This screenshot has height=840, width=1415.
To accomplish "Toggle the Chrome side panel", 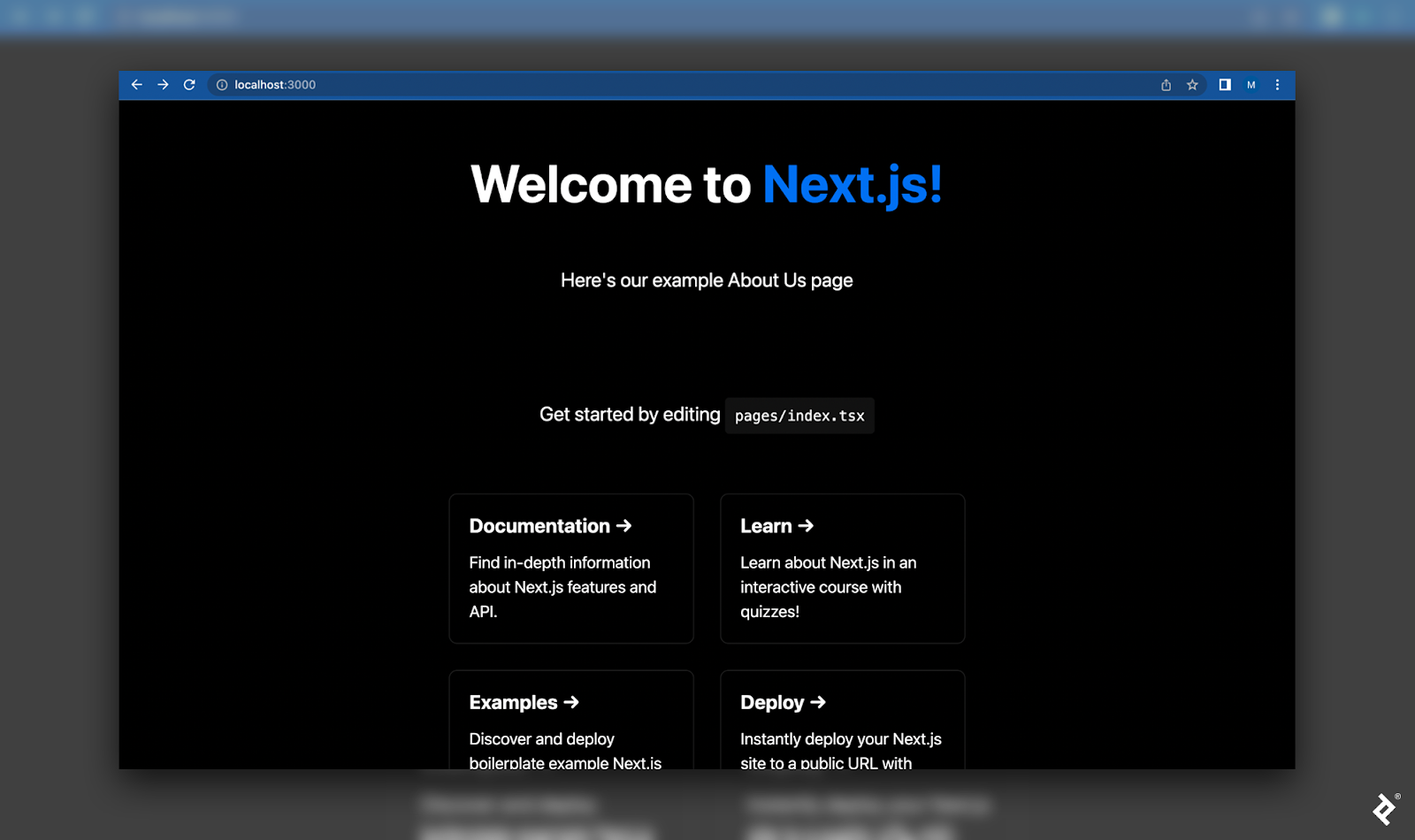I will (1224, 85).
